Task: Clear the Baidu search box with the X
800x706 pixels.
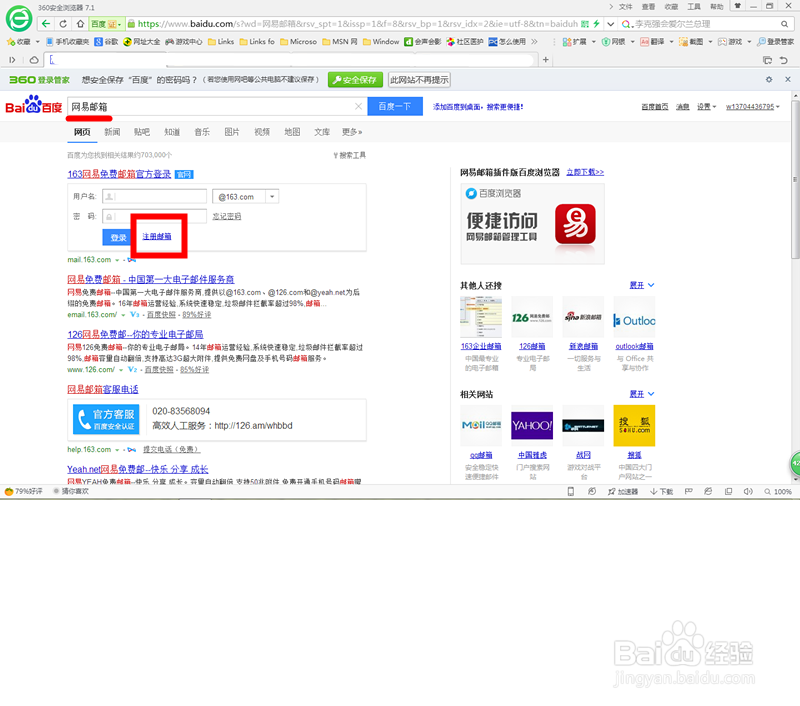Action: [x=358, y=106]
